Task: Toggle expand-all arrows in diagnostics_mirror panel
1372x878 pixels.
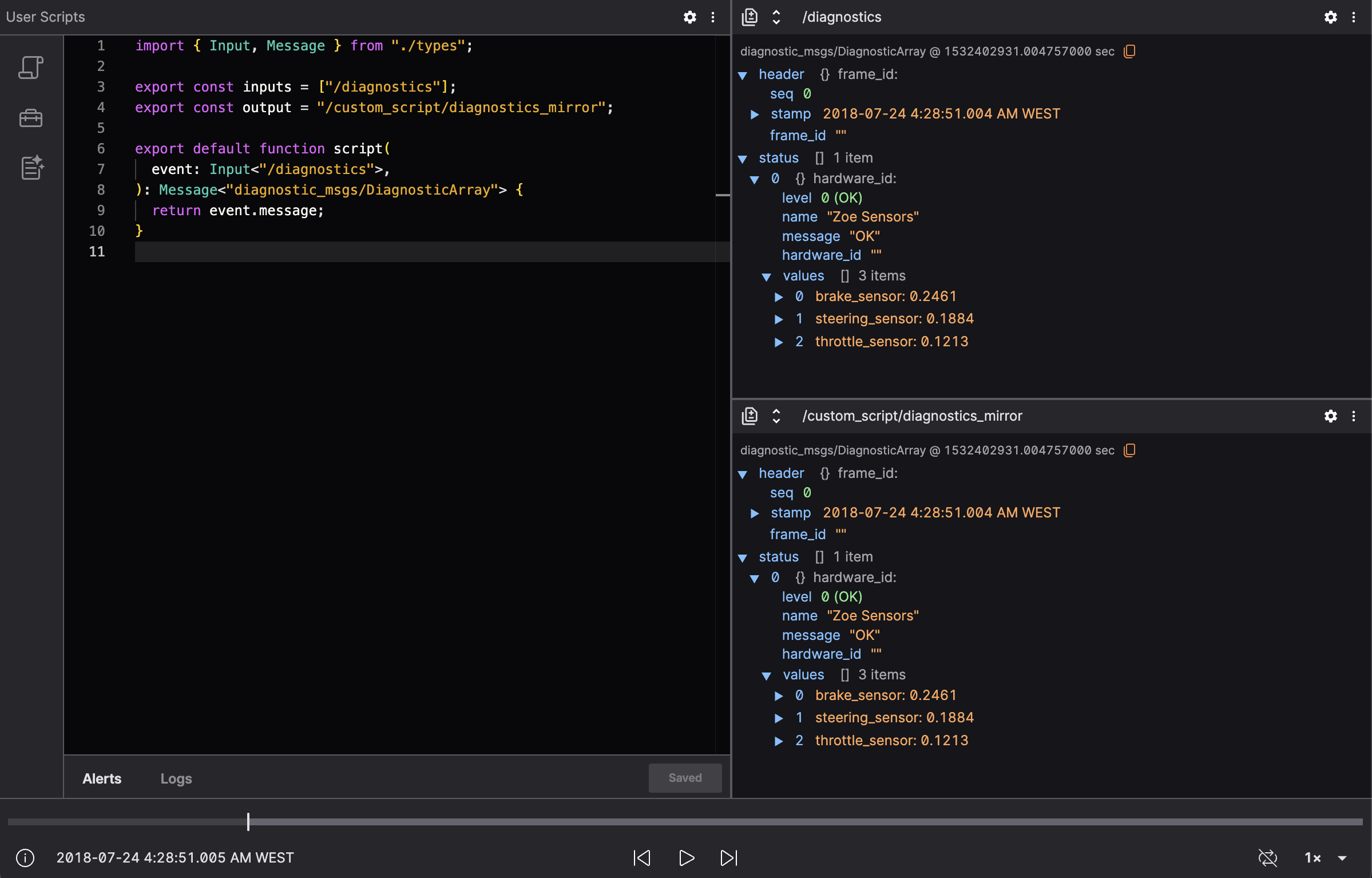Action: point(776,416)
